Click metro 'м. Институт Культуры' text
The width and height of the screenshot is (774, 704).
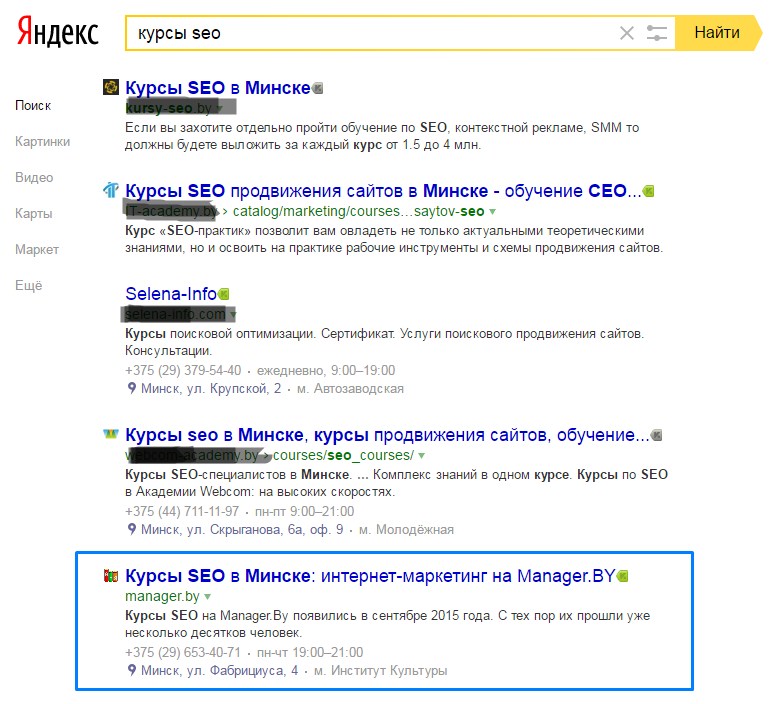tap(381, 671)
